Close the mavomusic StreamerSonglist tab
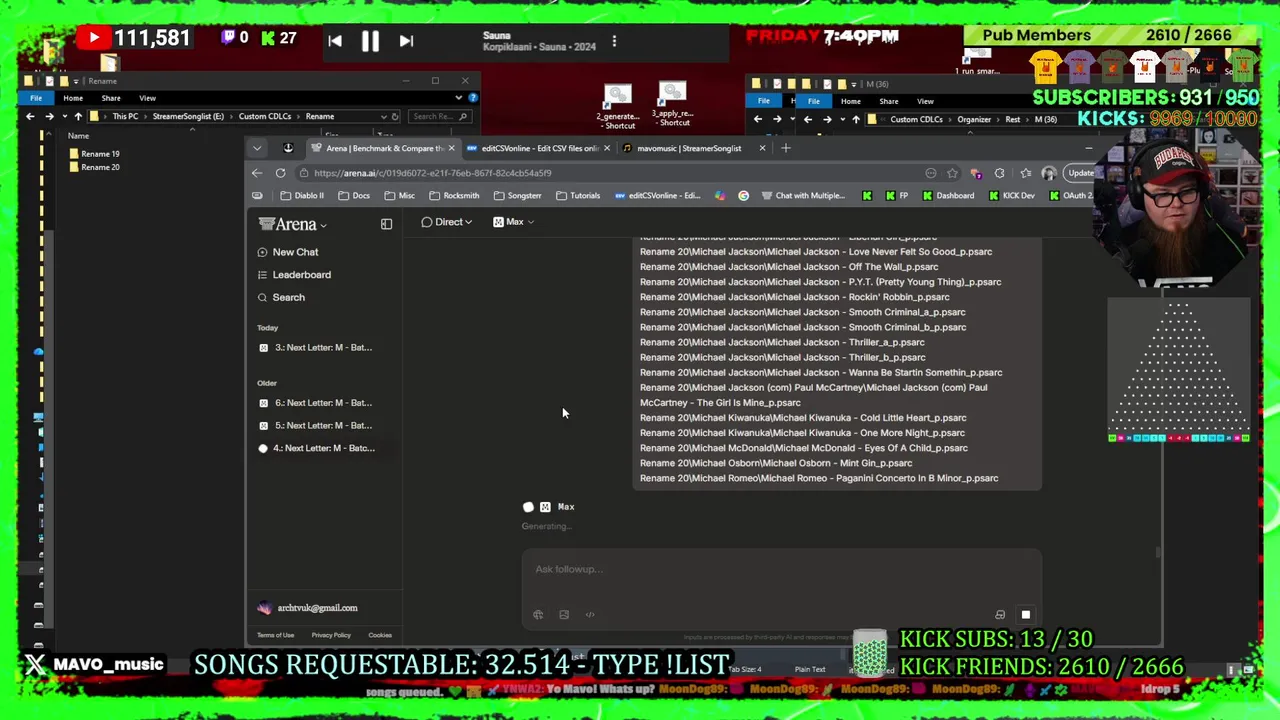Image resolution: width=1280 pixels, height=720 pixels. pos(762,148)
